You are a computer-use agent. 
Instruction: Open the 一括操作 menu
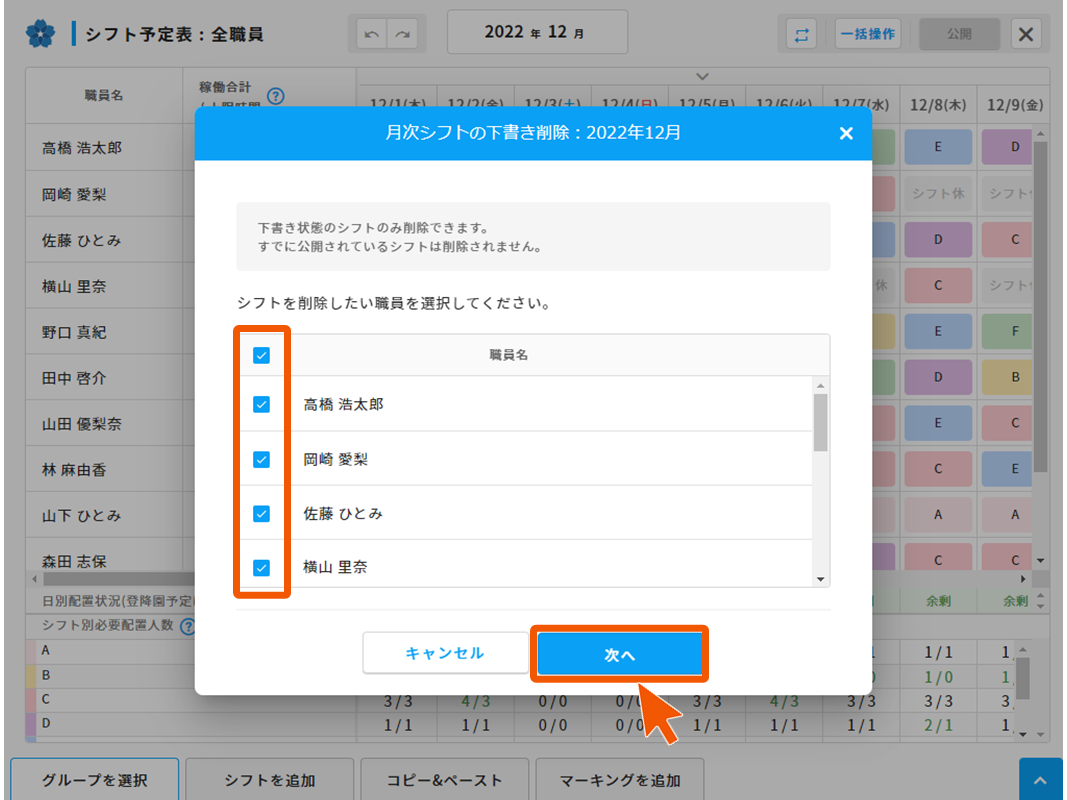(x=867, y=34)
